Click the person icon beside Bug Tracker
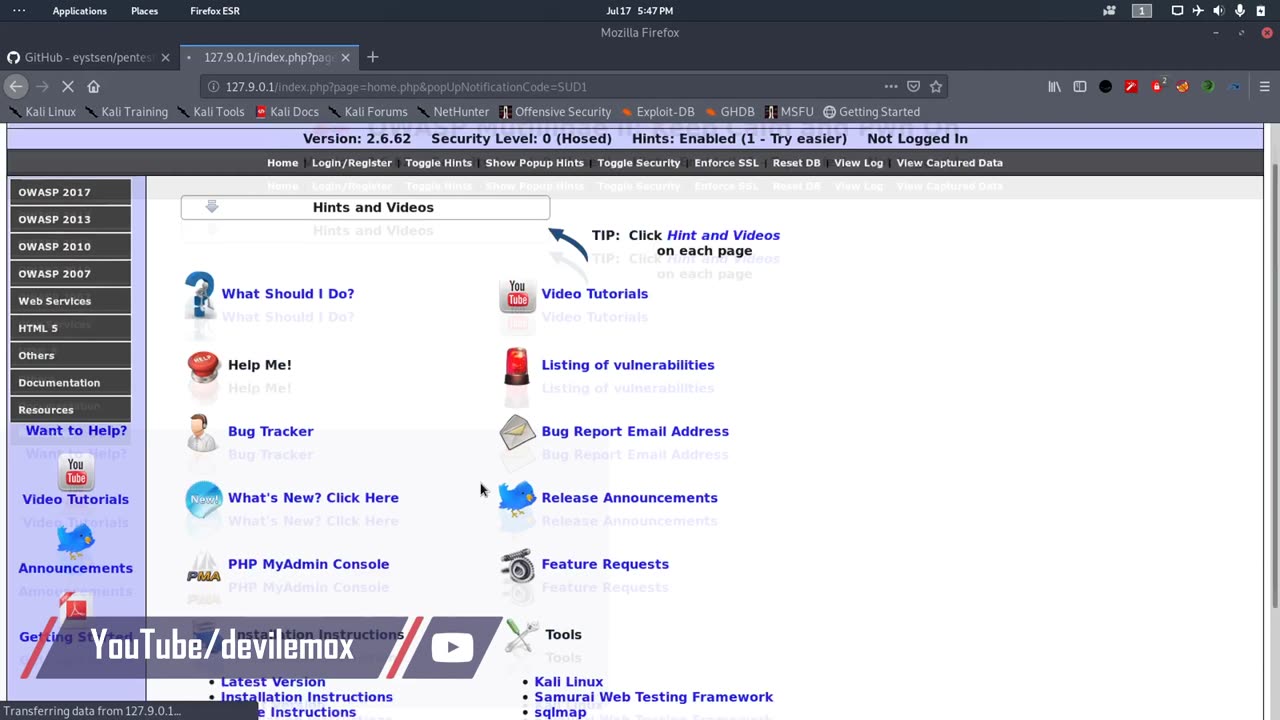The width and height of the screenshot is (1280, 720). (203, 432)
